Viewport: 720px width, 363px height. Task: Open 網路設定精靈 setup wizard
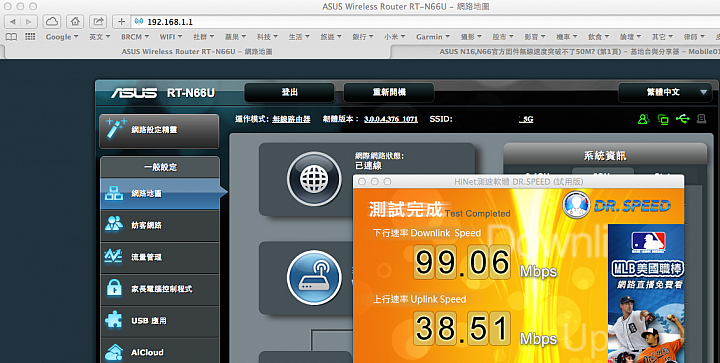coord(159,131)
